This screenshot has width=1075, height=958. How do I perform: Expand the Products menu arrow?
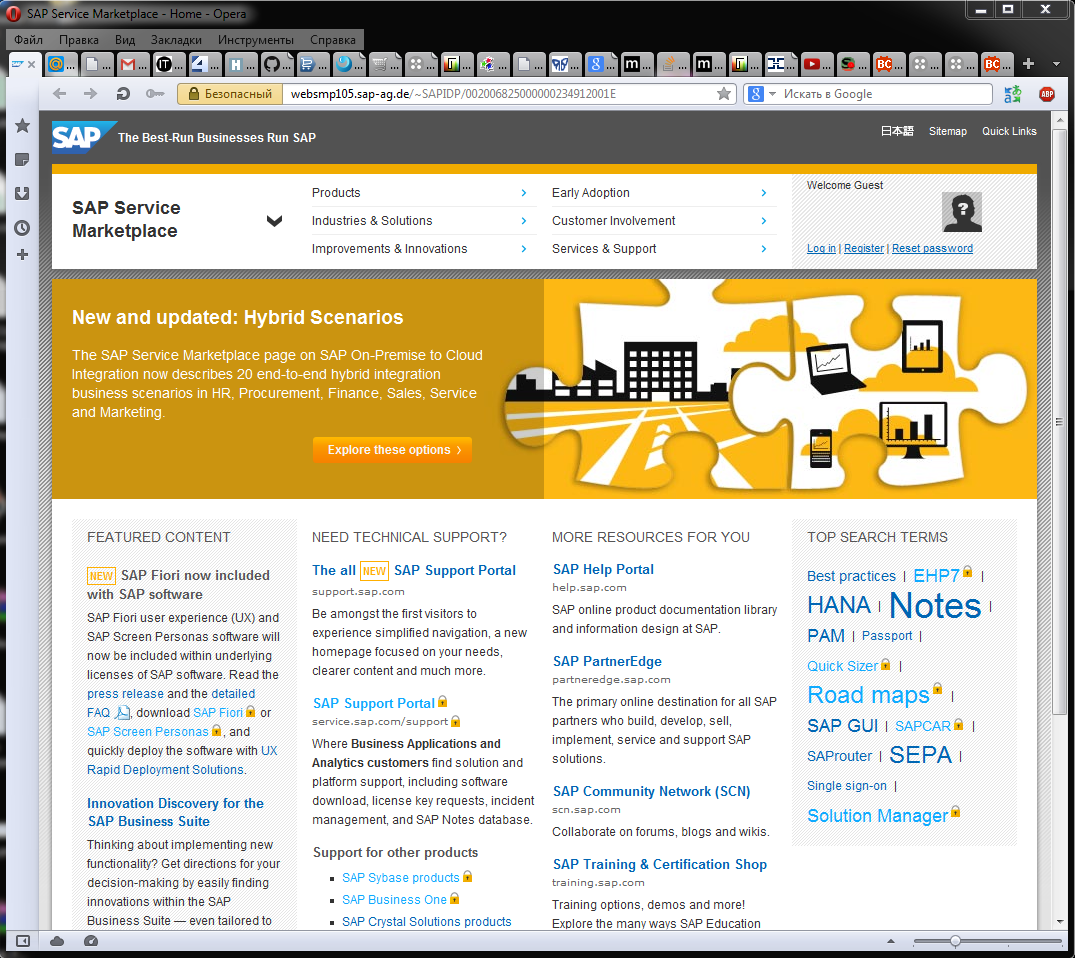click(x=524, y=193)
